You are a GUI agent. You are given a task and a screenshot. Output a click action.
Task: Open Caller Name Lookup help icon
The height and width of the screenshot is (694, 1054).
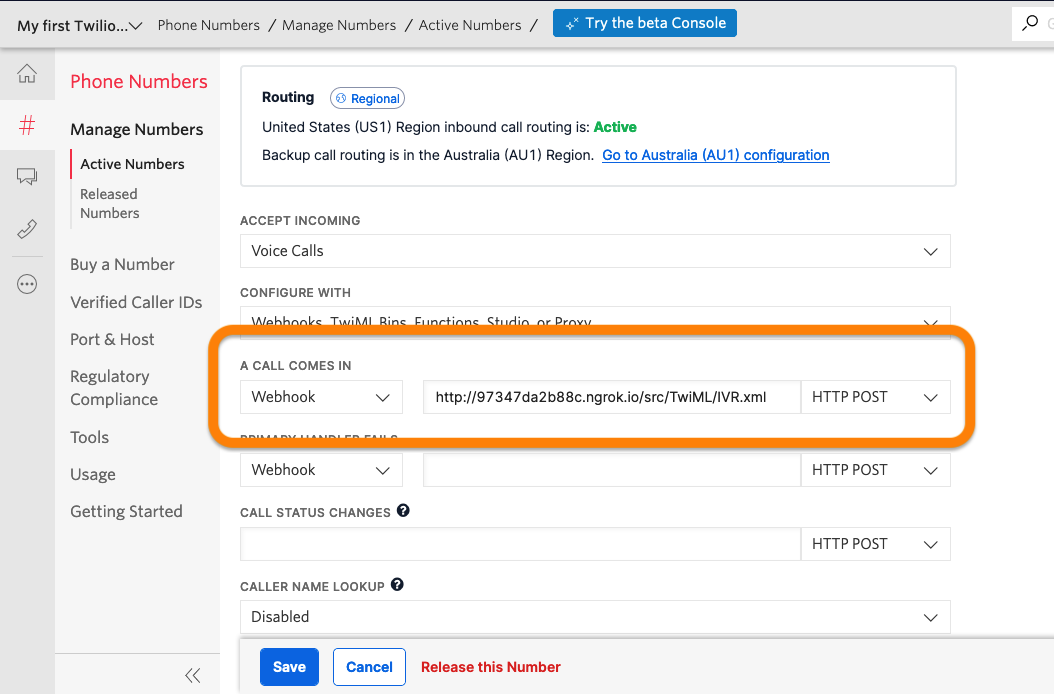point(397,584)
